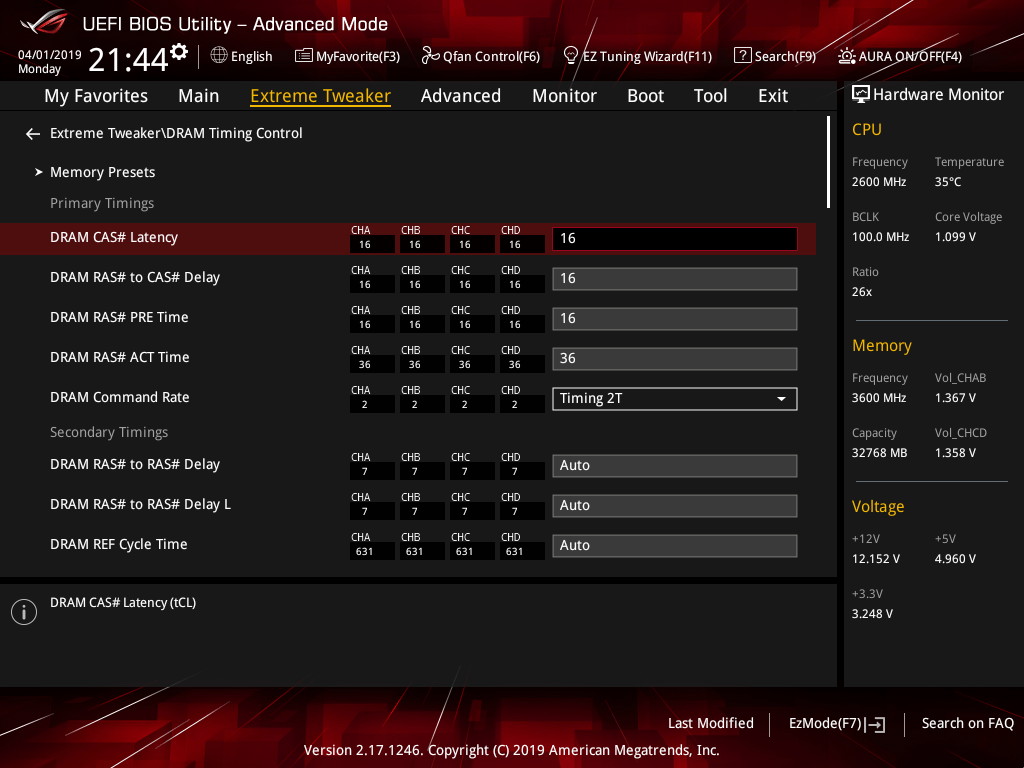Select DRAM RAS# to CAS# Delay label
Screen dimensions: 1024x768
click(135, 278)
